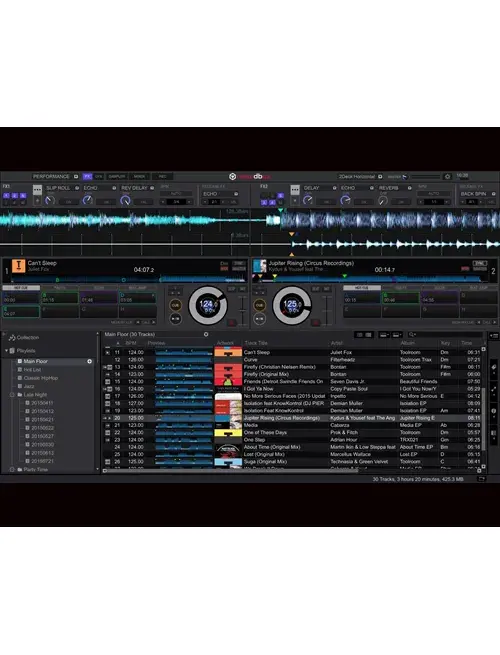Toggle the MIXER panel button
This screenshot has width=500, height=655.
(139, 177)
